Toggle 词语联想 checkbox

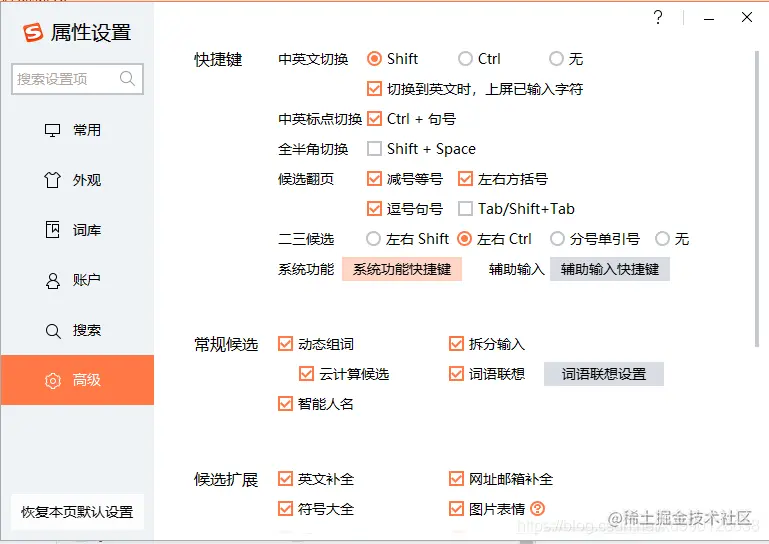click(456, 374)
